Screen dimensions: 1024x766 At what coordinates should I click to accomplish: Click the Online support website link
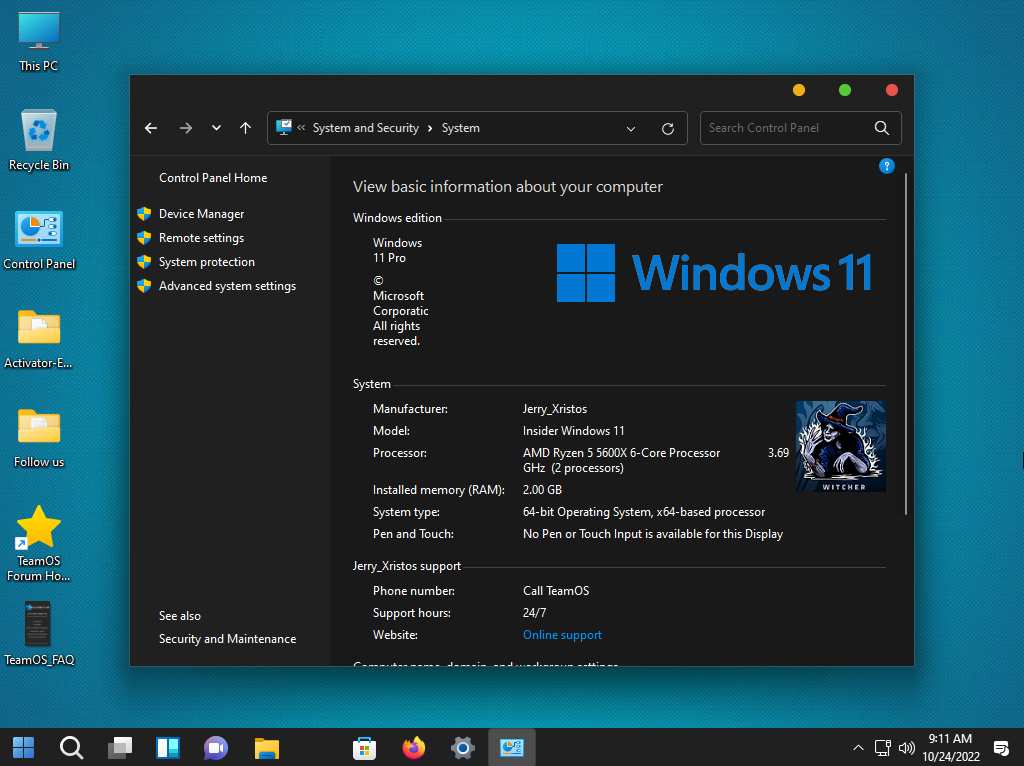coord(562,635)
